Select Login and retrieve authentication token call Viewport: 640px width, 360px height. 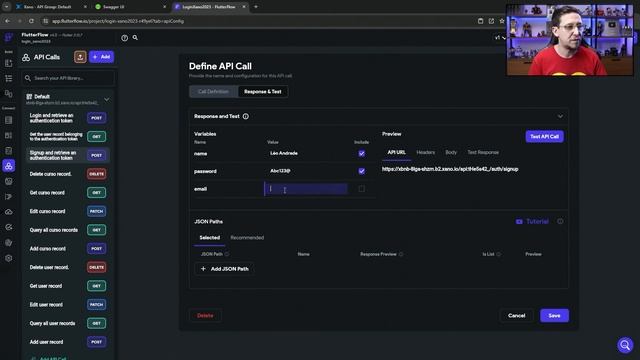click(67, 118)
